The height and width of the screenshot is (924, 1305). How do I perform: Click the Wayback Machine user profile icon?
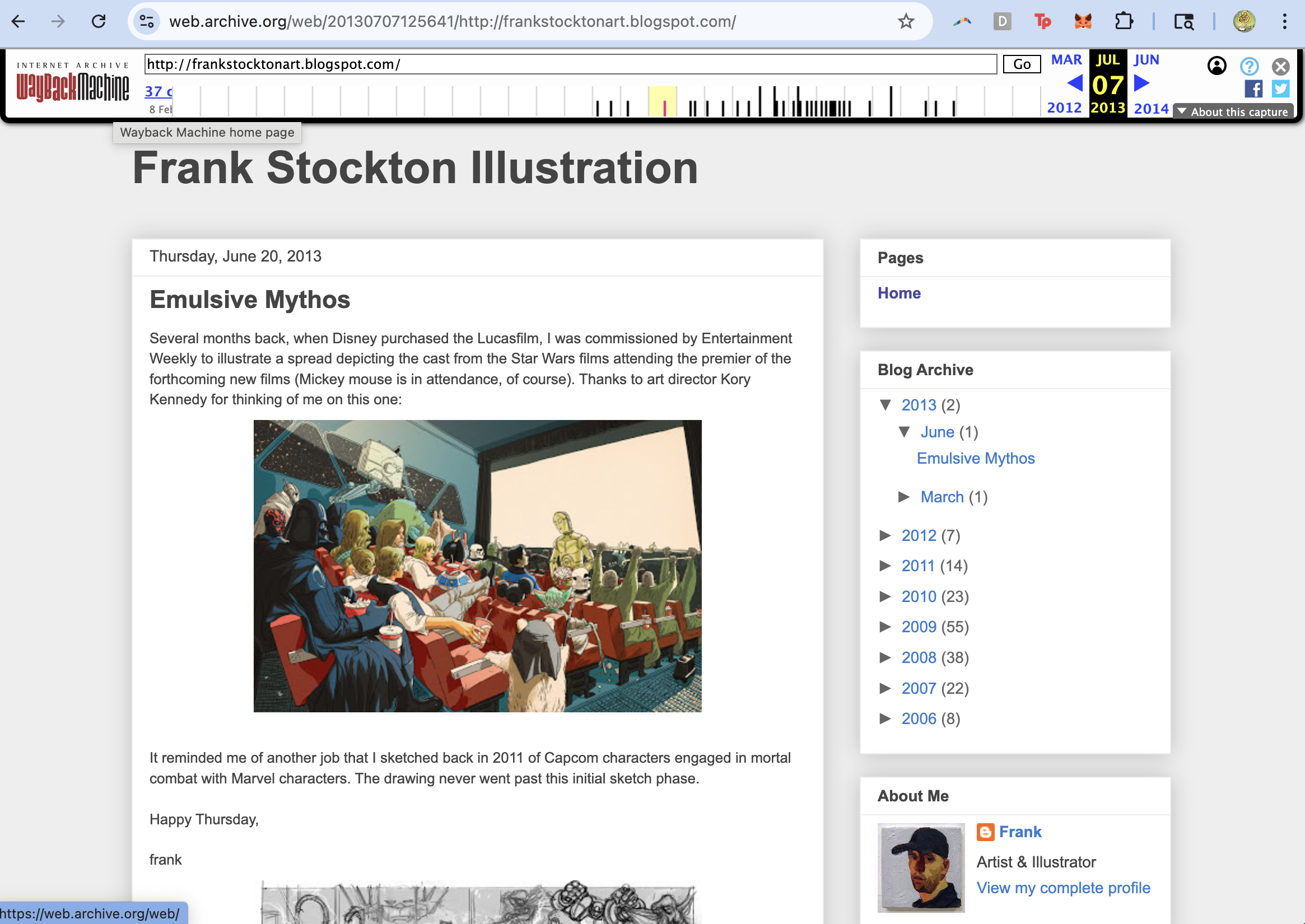pyautogui.click(x=1217, y=67)
